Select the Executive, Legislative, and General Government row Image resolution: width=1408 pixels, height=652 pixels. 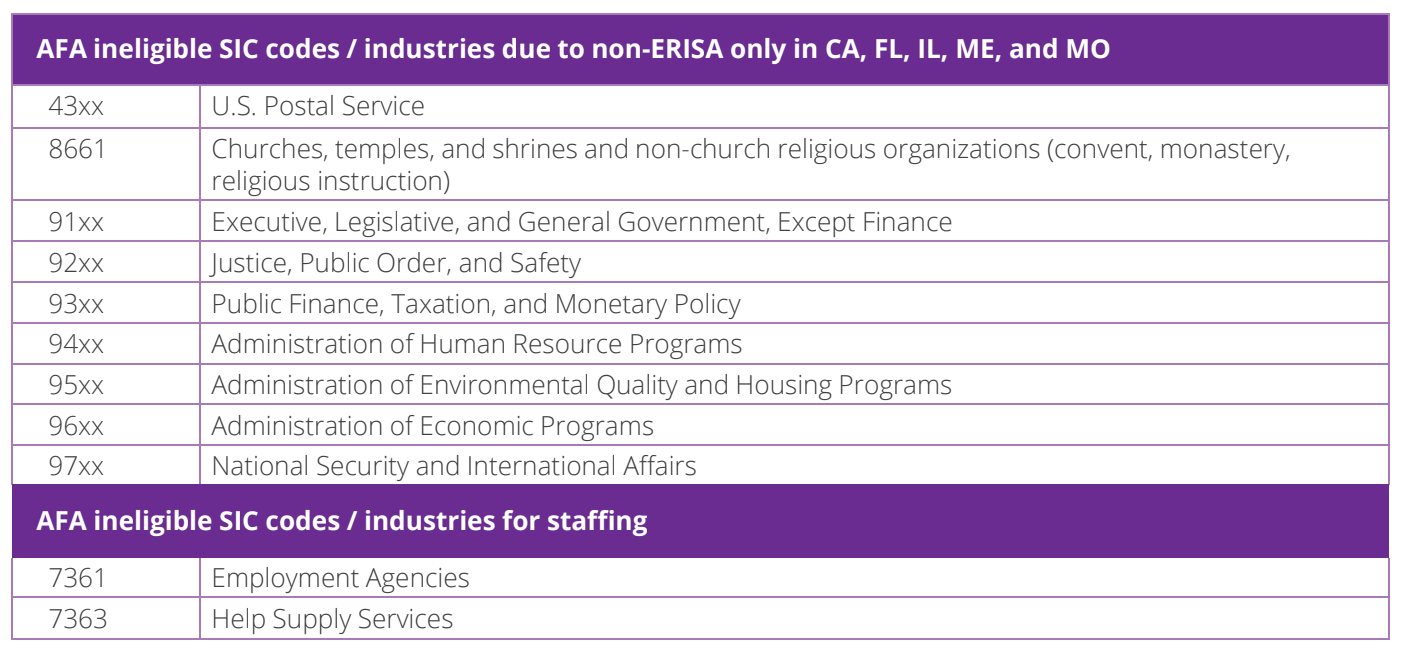tap(581, 221)
